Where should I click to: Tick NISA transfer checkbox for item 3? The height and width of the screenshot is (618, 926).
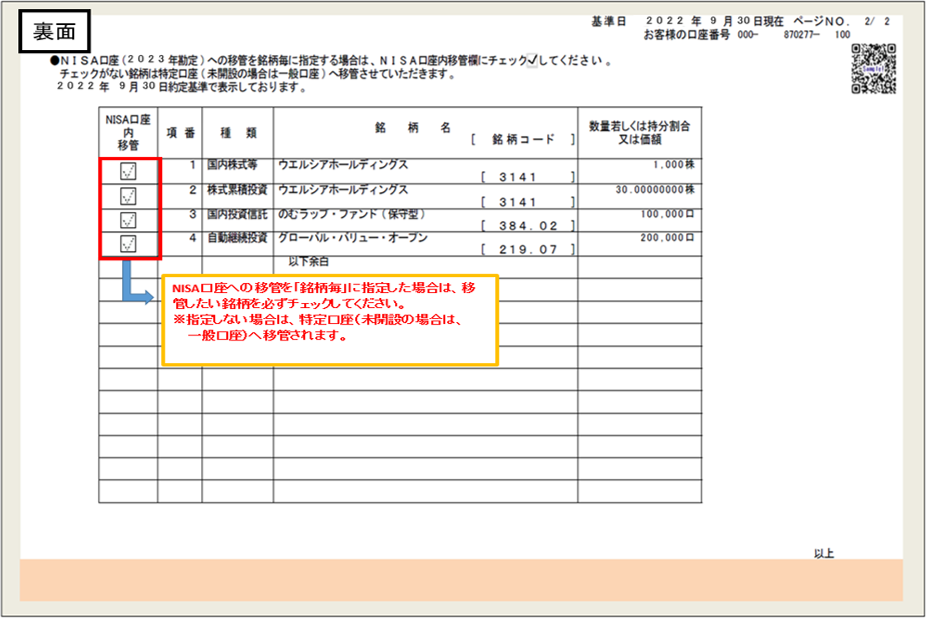(128, 220)
